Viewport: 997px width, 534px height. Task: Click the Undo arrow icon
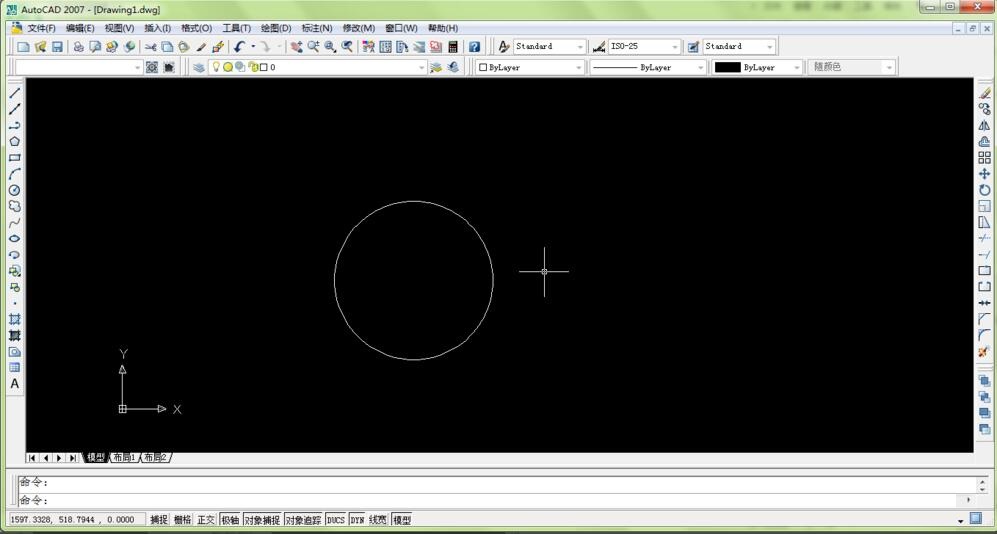pos(239,47)
